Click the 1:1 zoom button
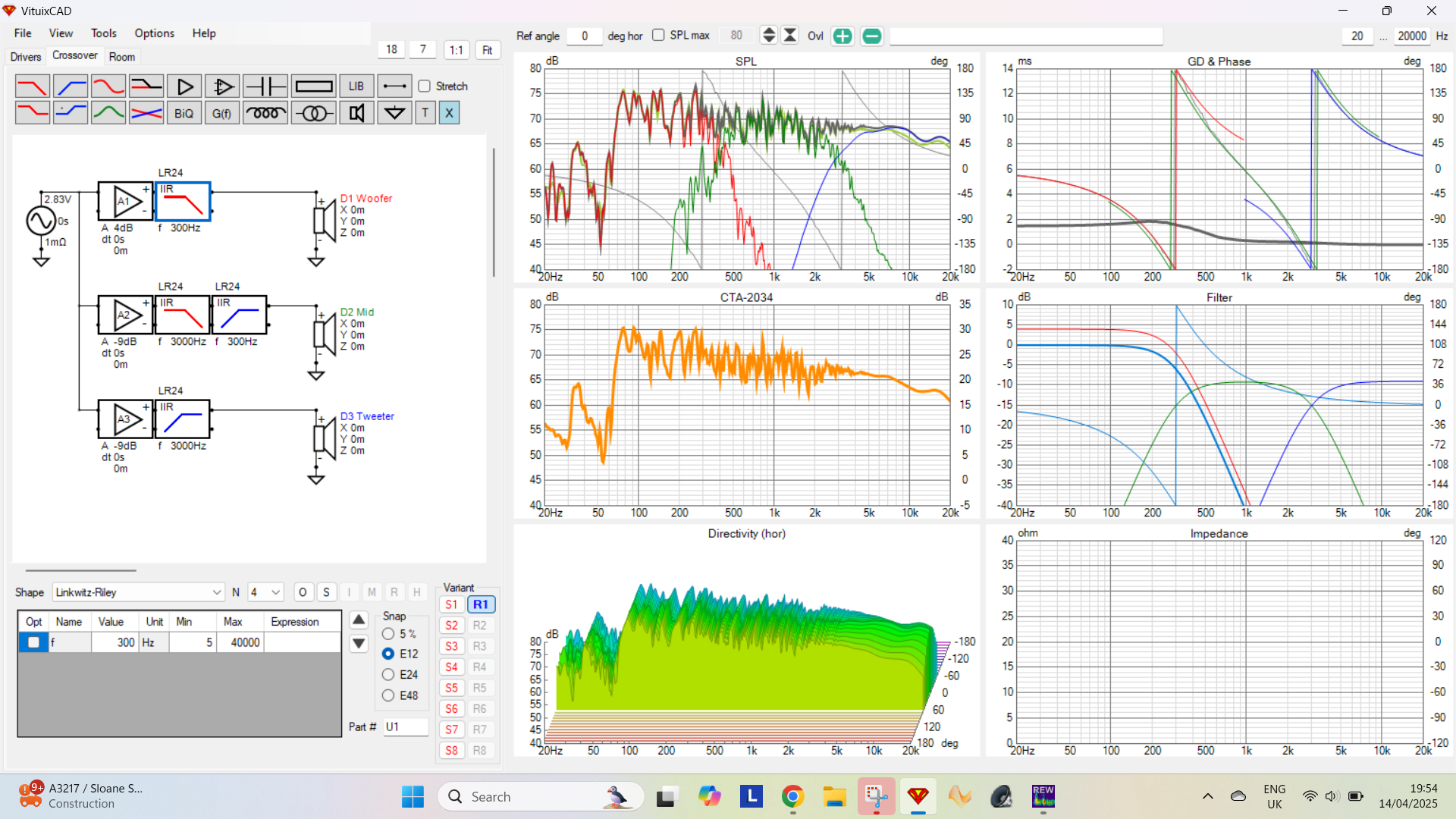 (x=457, y=50)
